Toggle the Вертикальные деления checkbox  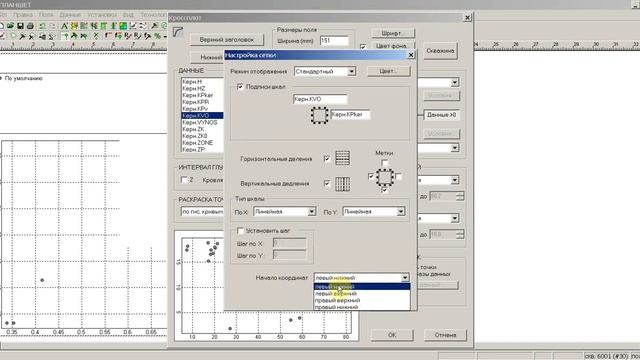(327, 183)
